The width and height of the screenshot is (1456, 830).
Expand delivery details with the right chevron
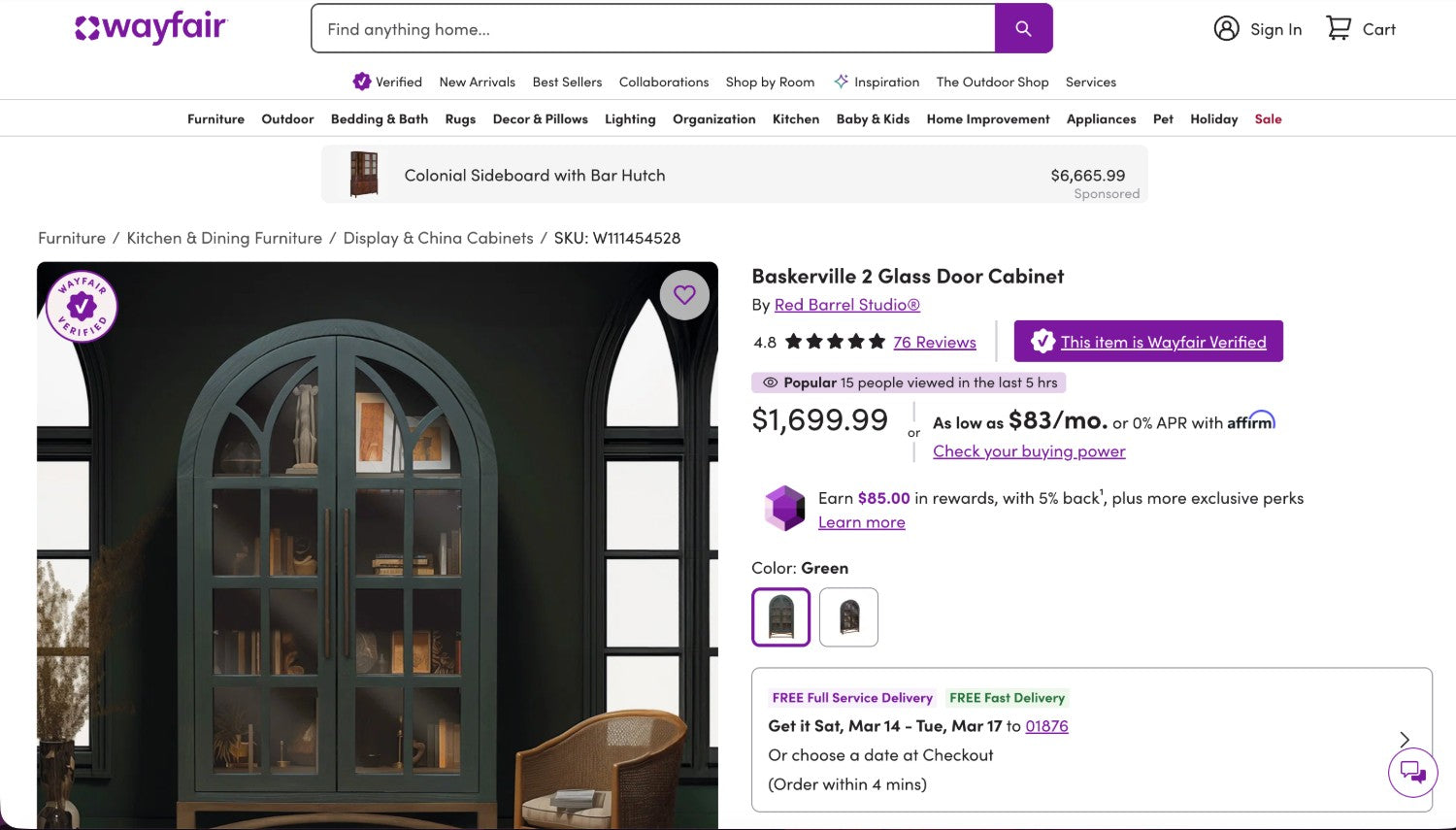pyautogui.click(x=1404, y=740)
